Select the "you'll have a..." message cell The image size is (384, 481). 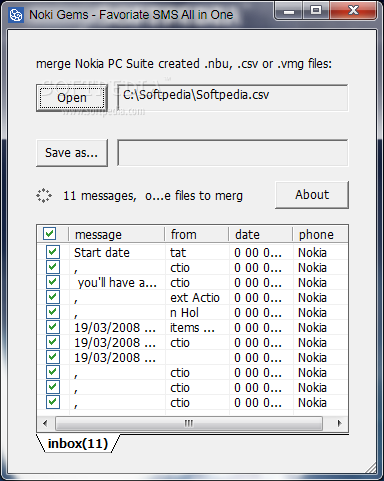pyautogui.click(x=117, y=283)
